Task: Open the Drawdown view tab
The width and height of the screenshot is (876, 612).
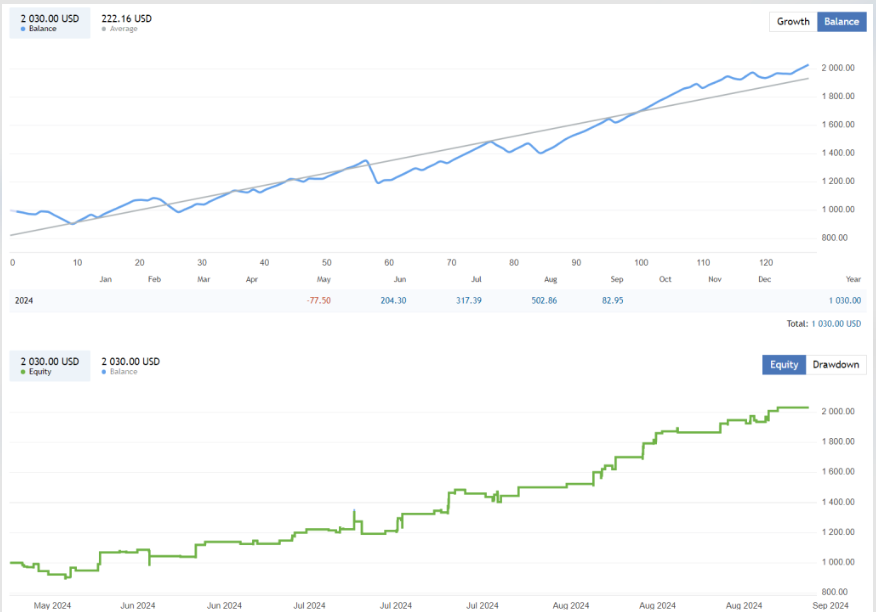Action: point(835,365)
